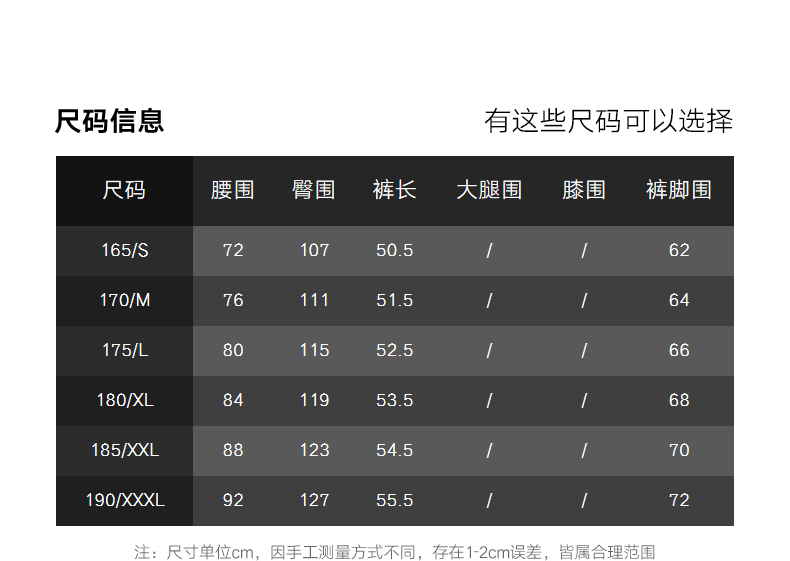Select the 大腿围 column header
Image resolution: width=790 pixels, height=561 pixels.
489,191
